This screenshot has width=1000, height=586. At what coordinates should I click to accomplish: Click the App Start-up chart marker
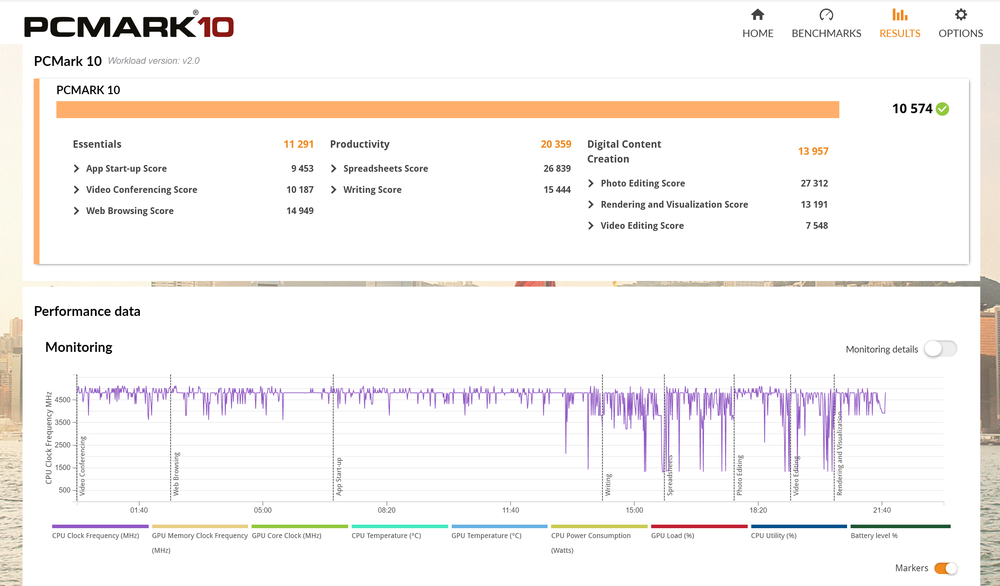(339, 476)
